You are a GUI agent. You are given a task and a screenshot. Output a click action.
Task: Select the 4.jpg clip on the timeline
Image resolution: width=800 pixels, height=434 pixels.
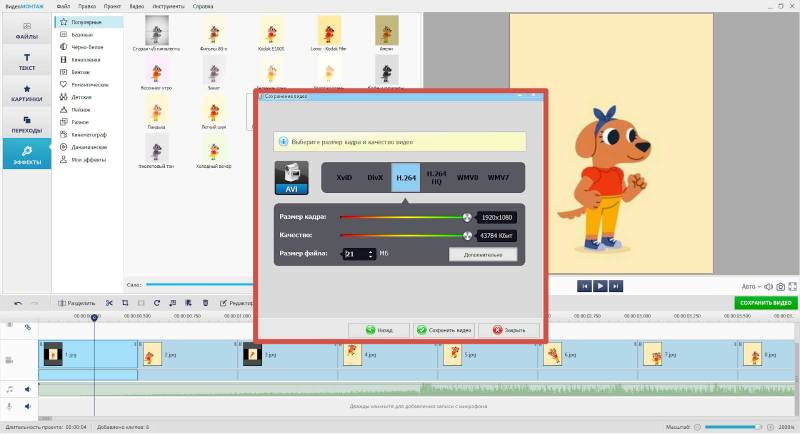tap(388, 354)
